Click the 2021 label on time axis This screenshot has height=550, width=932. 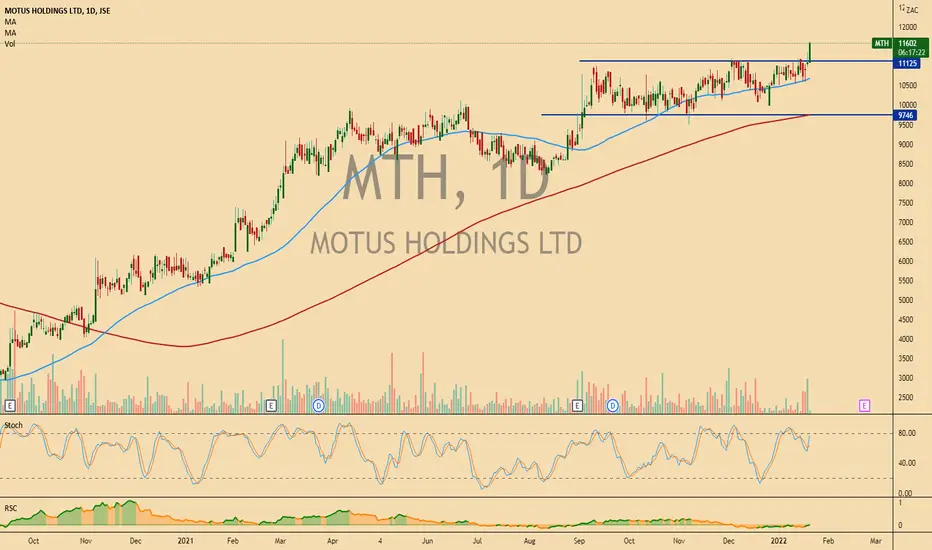pyautogui.click(x=185, y=541)
